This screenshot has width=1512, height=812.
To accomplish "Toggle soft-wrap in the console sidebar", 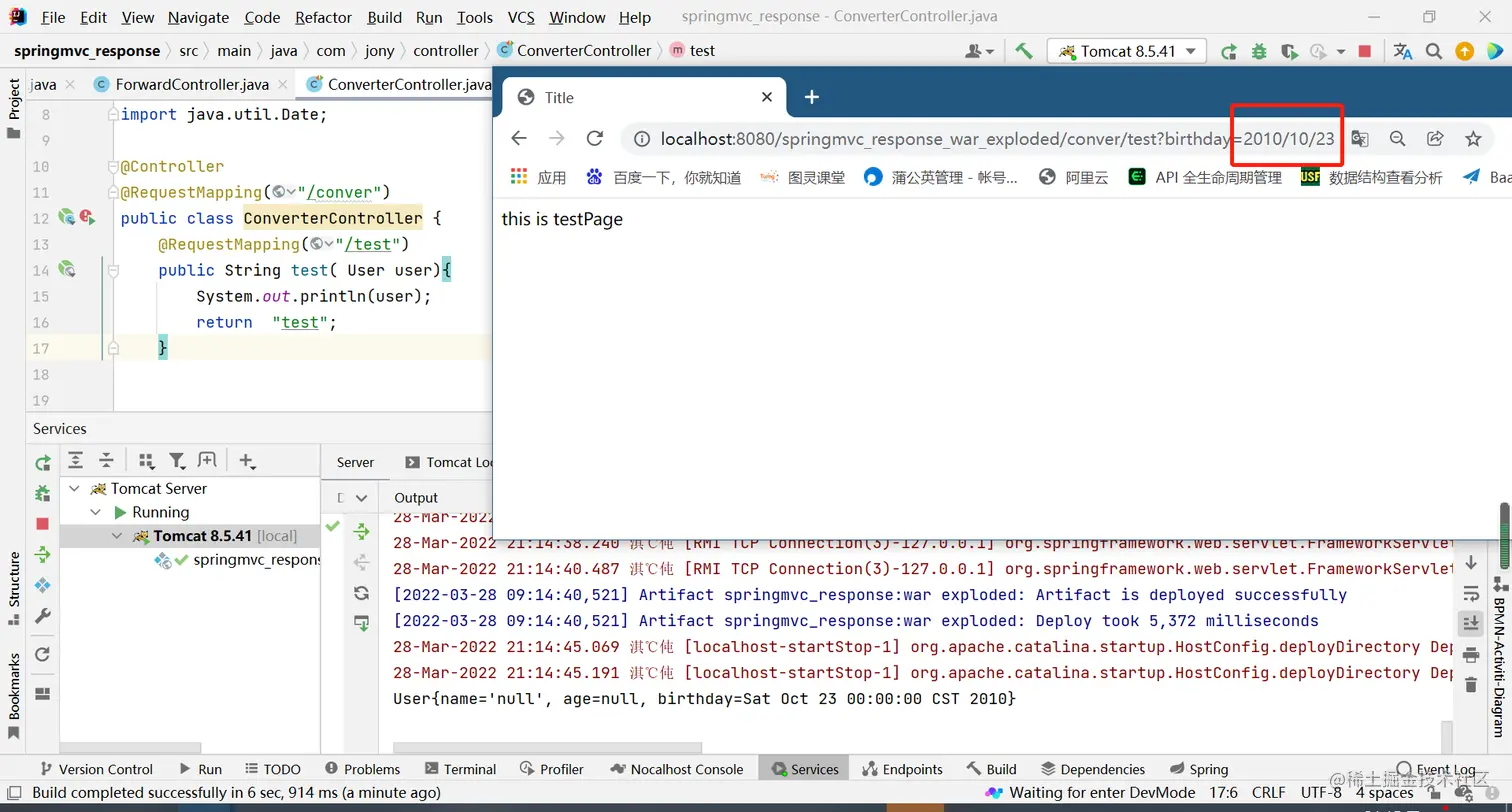I will click(1471, 593).
